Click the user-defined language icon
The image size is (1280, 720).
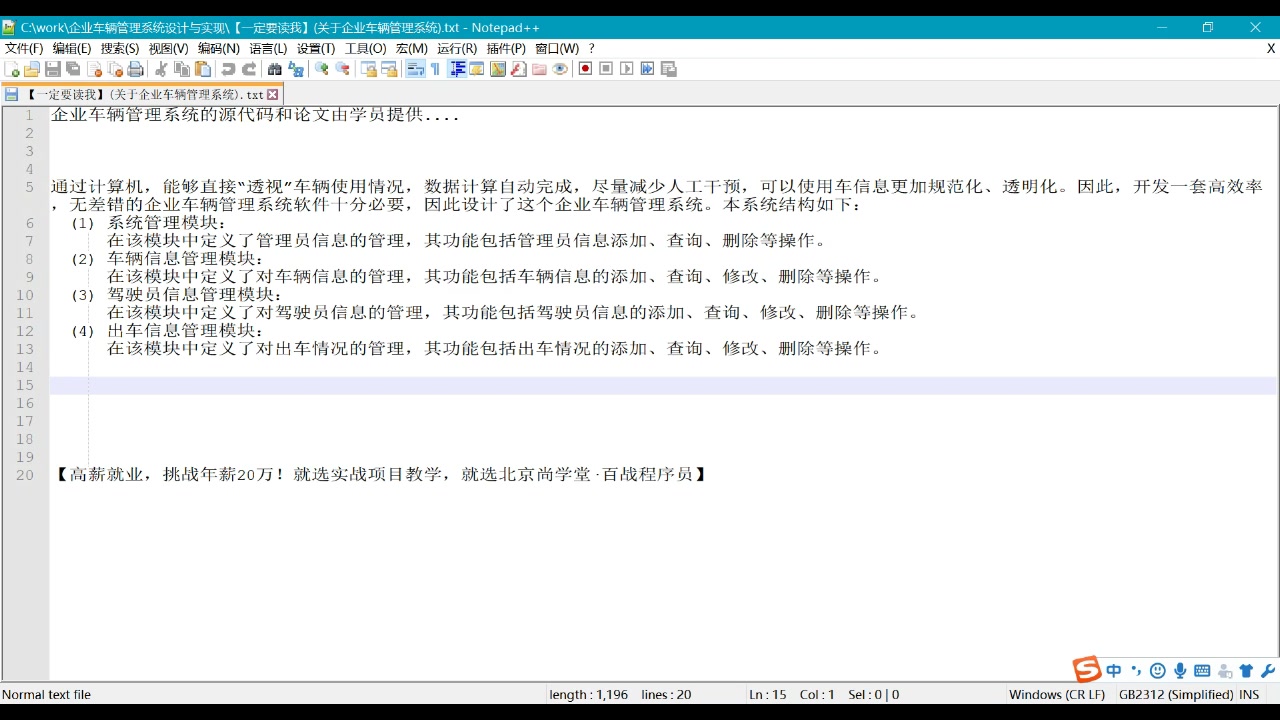(477, 69)
